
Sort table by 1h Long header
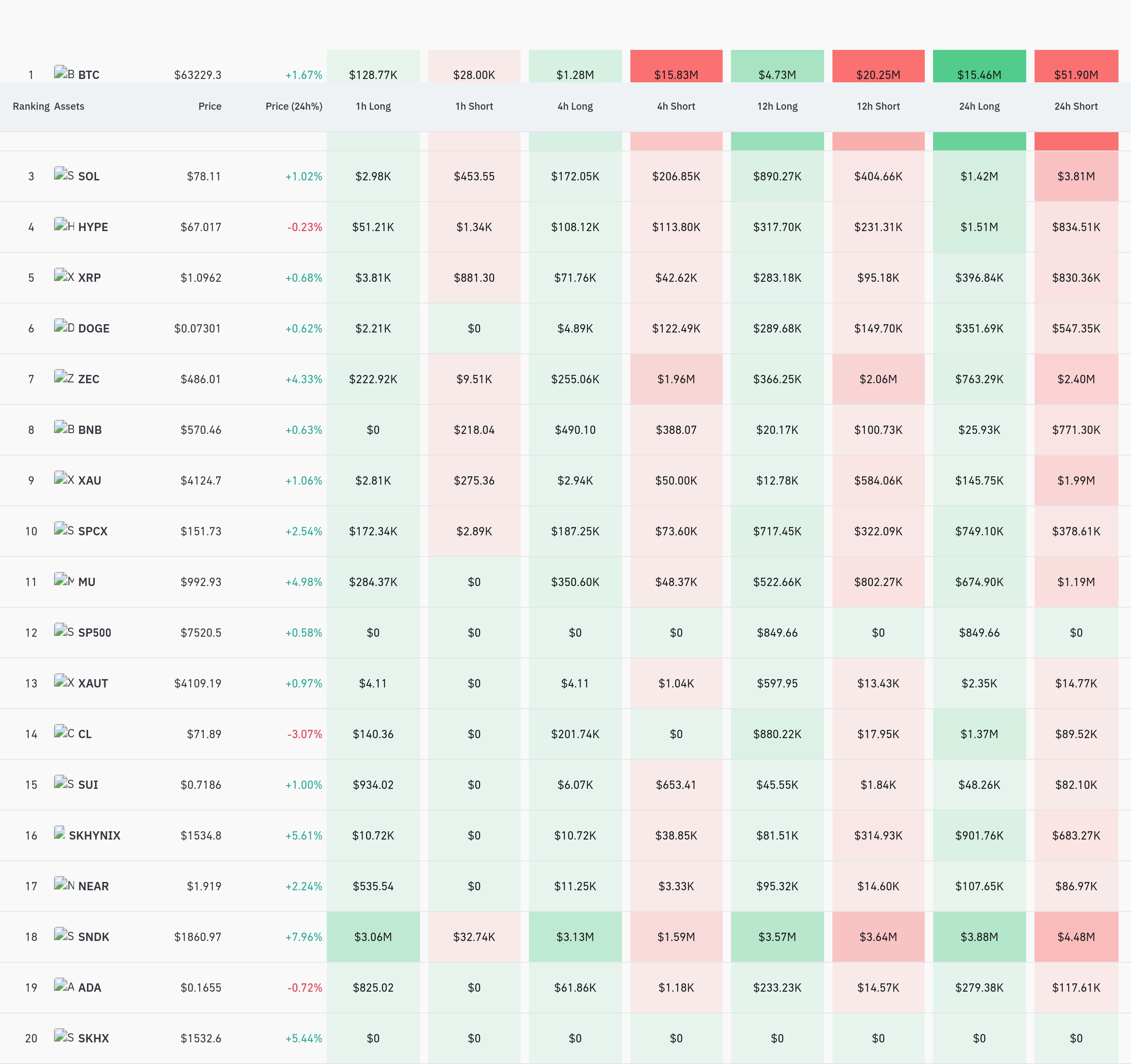pos(373,106)
